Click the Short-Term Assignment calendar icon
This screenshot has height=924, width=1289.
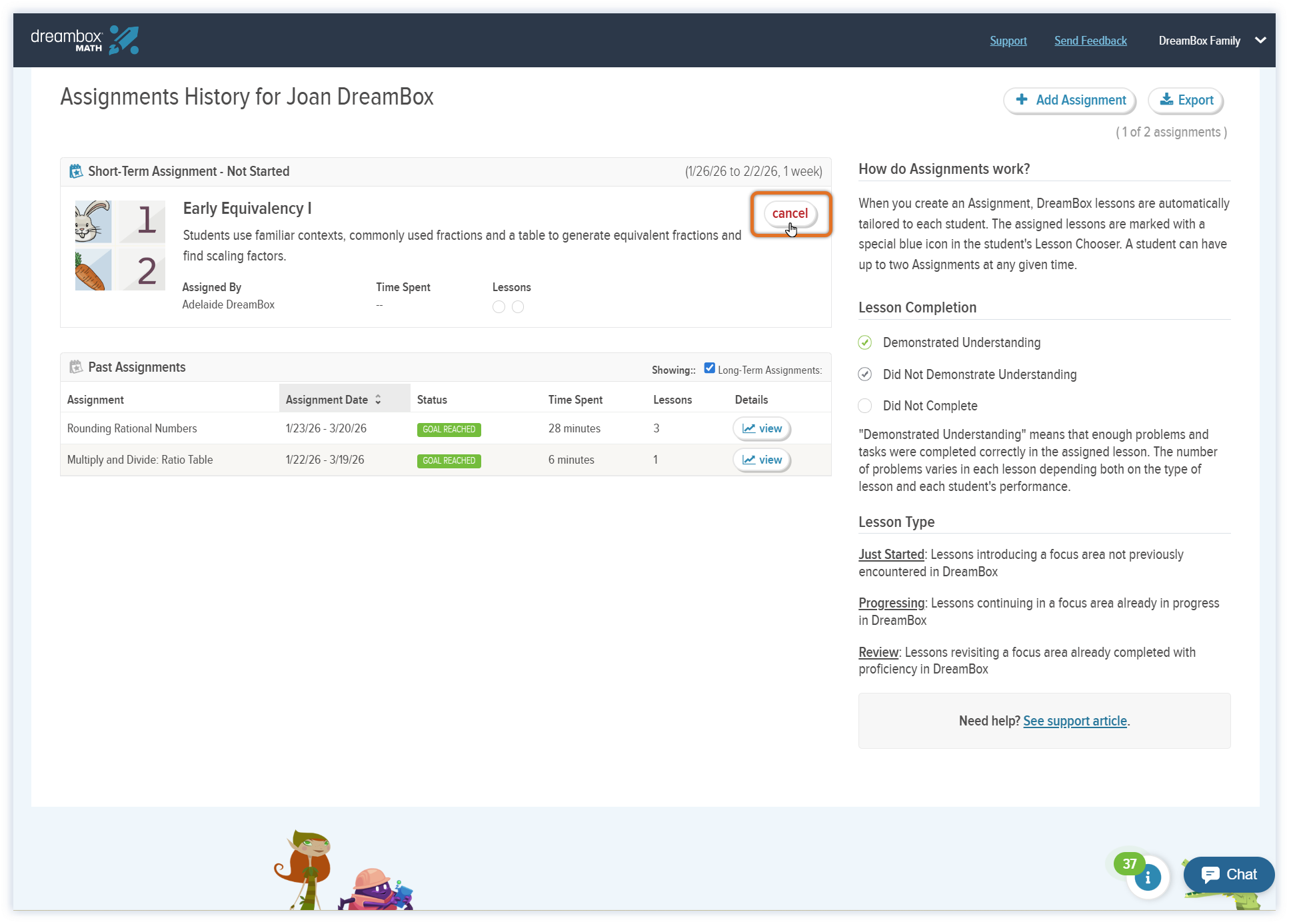point(76,171)
